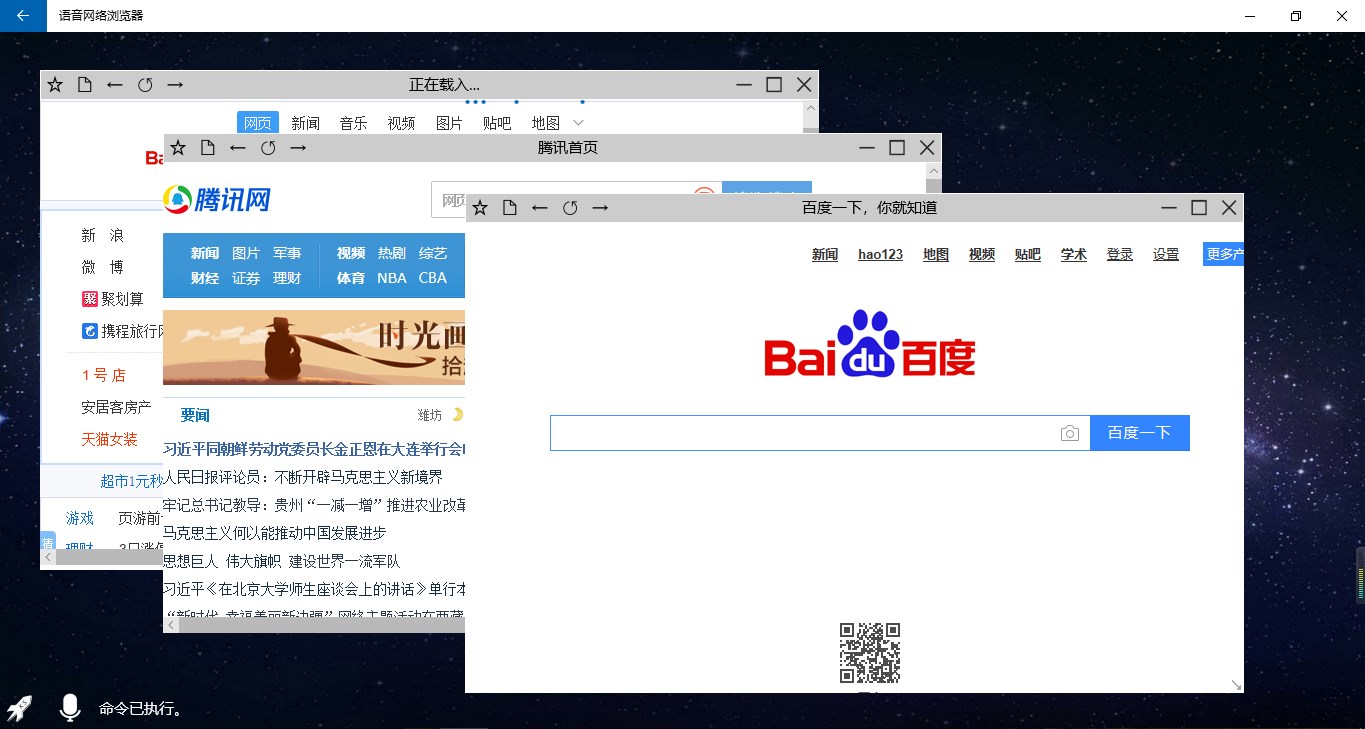Click 登录 link on Baidu page

point(1120,255)
